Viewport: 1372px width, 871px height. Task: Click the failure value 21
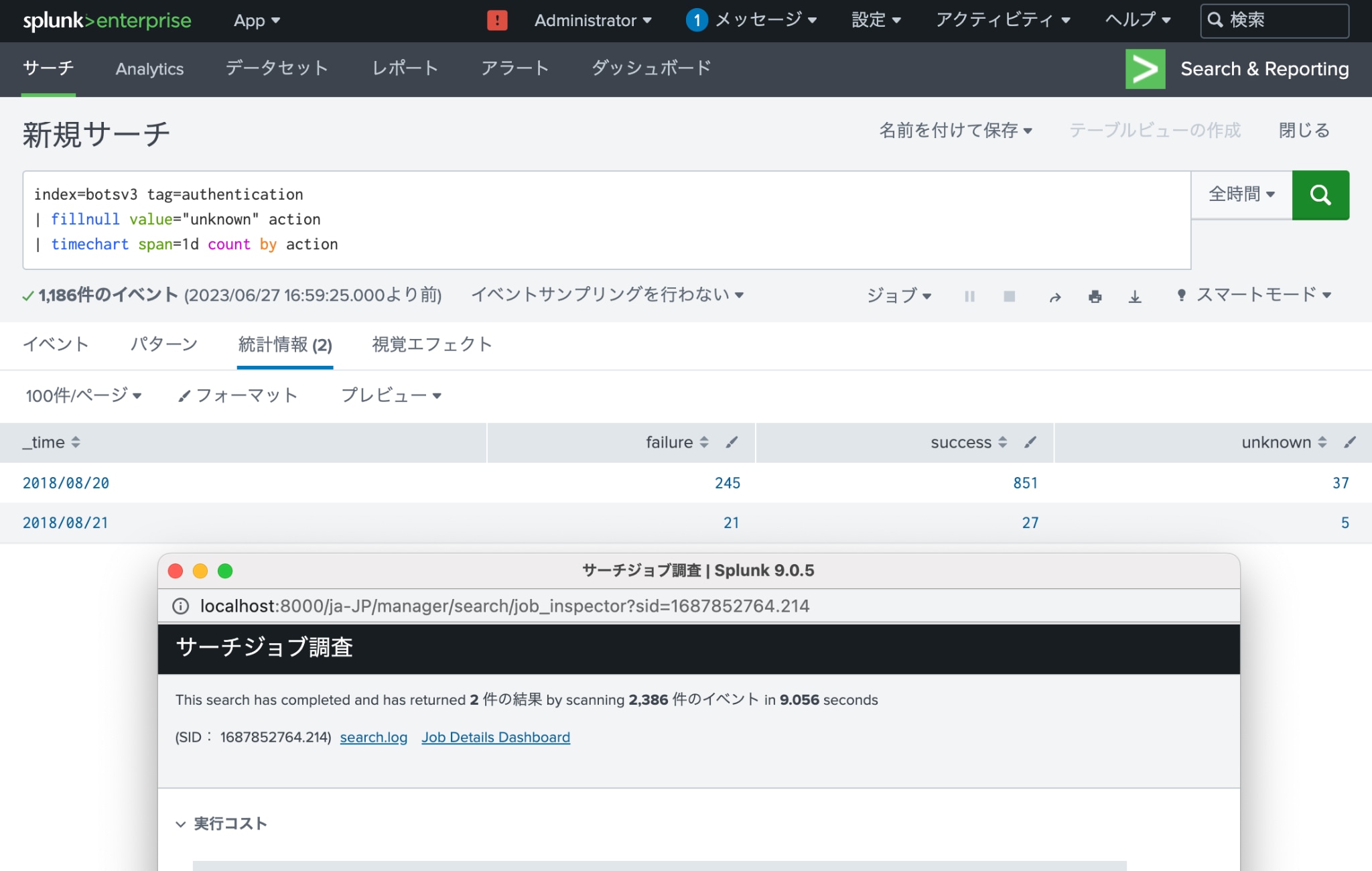pos(732,523)
